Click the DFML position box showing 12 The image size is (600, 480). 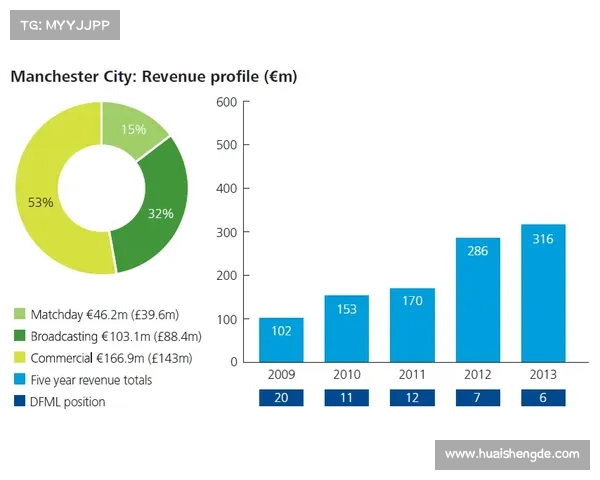[x=412, y=398]
